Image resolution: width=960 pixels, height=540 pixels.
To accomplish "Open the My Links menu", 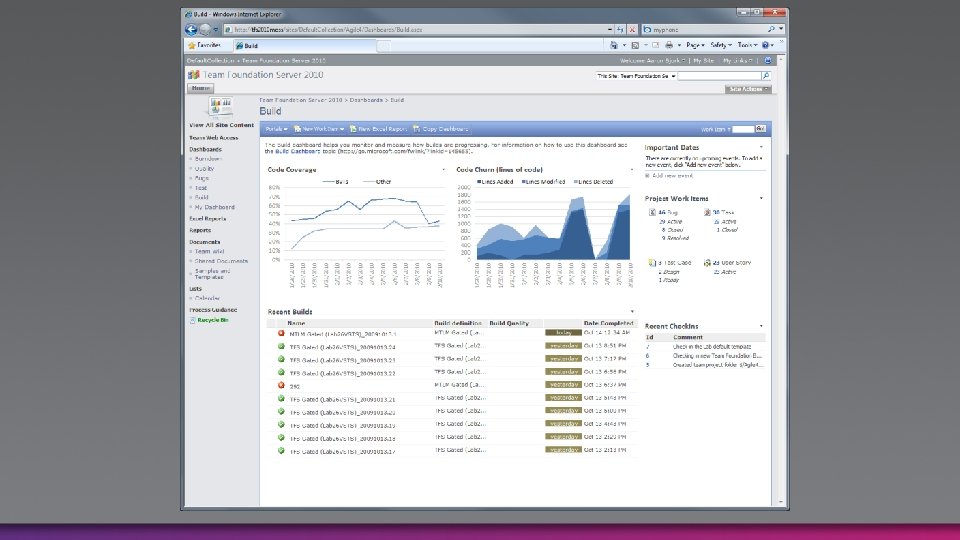I will tap(737, 61).
